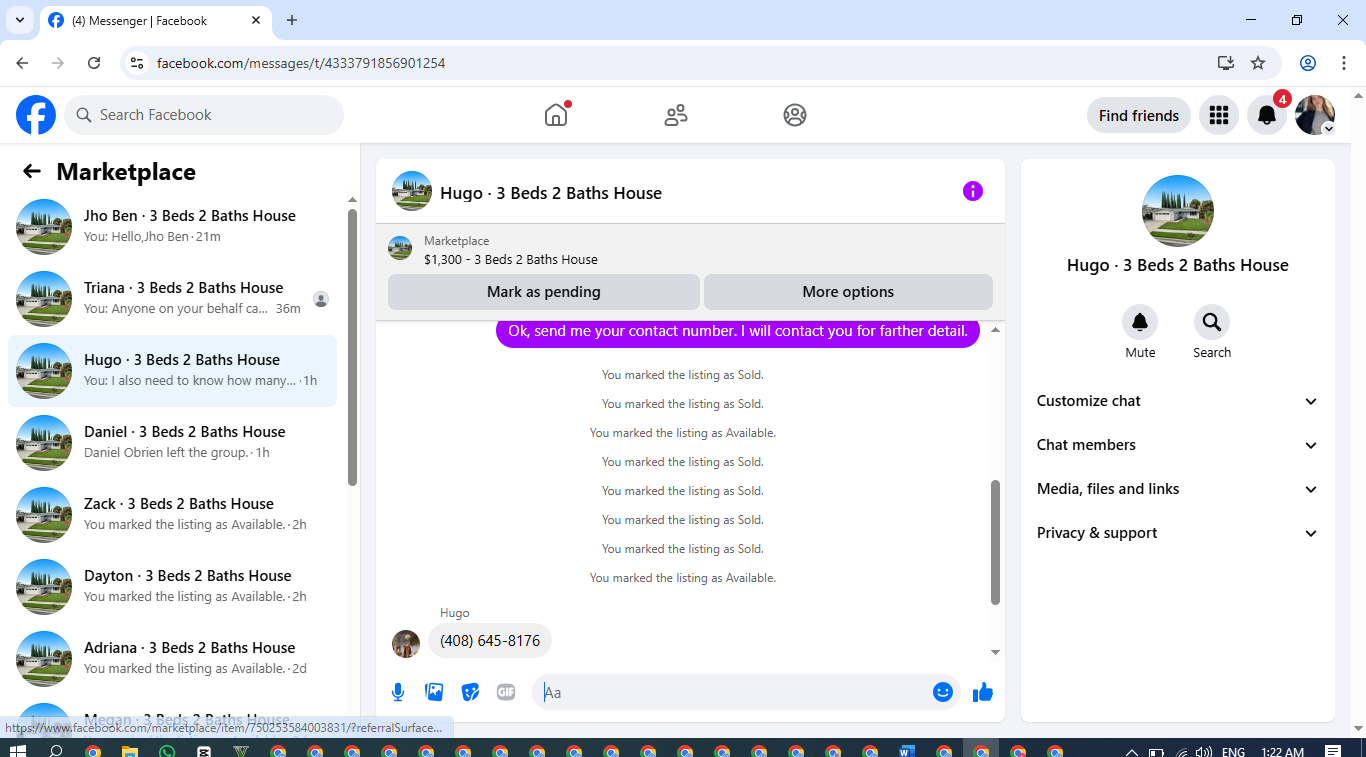This screenshot has width=1366, height=757.
Task: Click the Search Facebook field
Action: [204, 115]
